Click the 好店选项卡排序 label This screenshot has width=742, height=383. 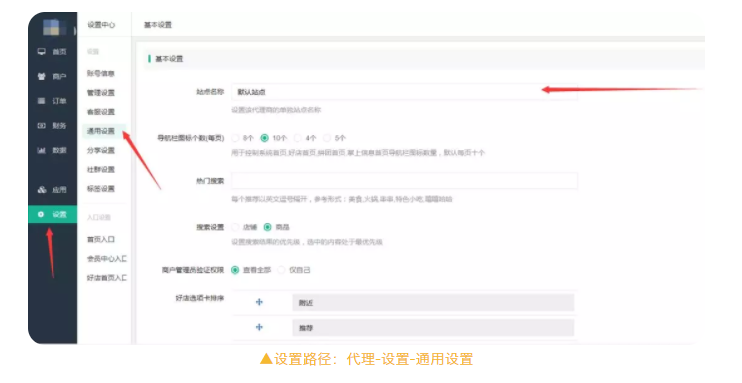[200, 298]
